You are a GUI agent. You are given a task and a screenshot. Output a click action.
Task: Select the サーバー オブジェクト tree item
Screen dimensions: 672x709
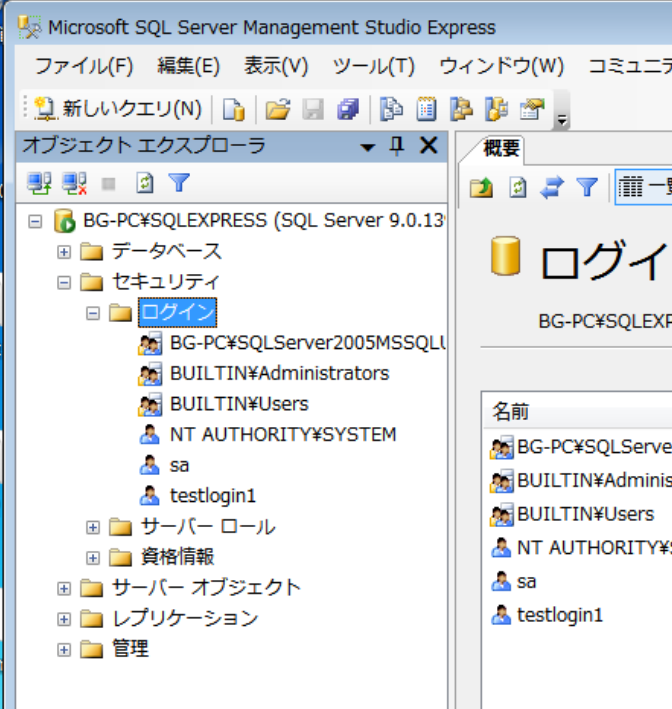click(x=206, y=588)
